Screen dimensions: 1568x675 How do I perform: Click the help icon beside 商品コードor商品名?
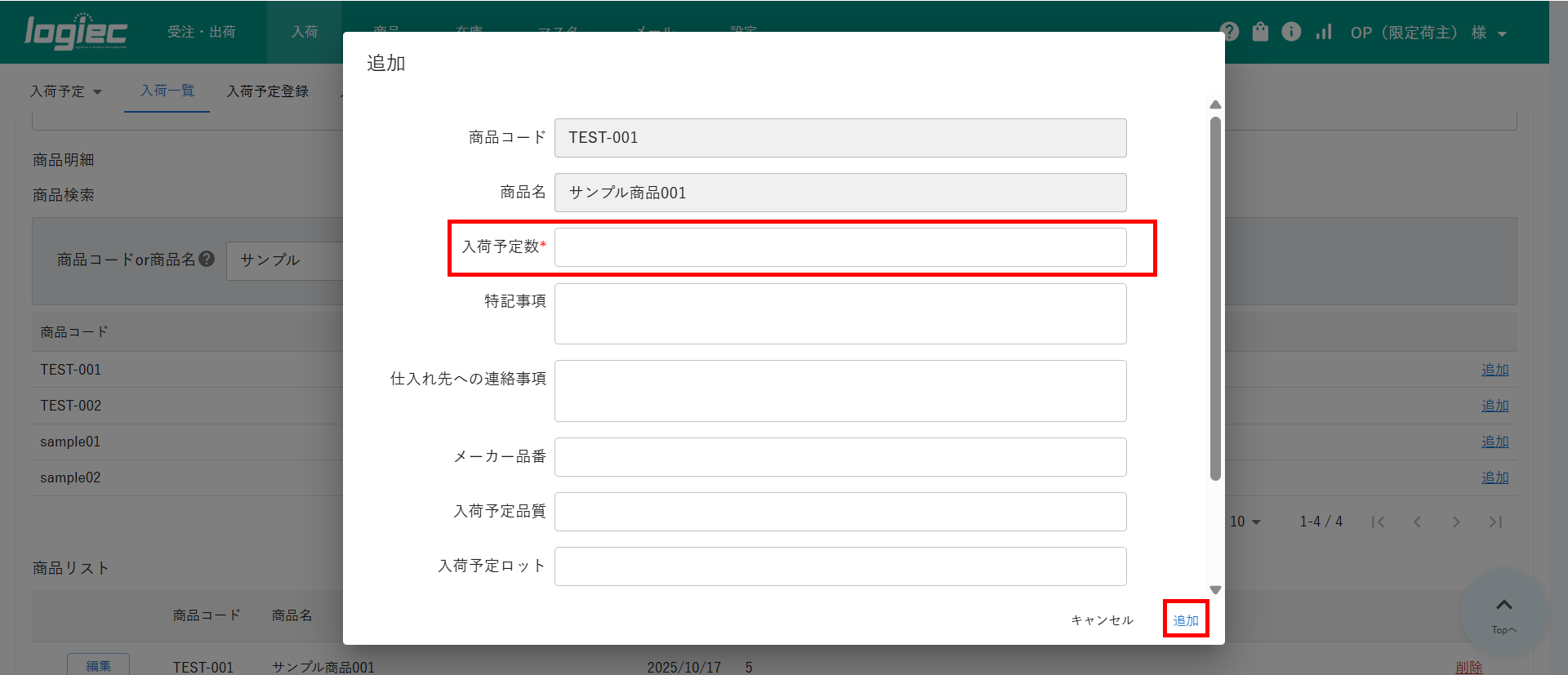(207, 259)
